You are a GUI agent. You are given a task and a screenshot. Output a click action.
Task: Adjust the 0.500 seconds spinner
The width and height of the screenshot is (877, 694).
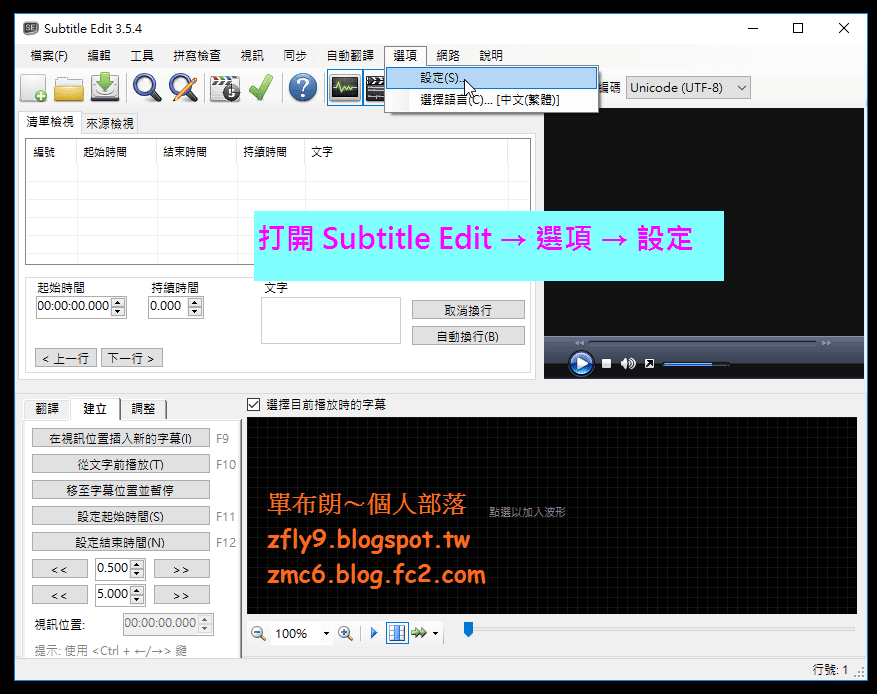[137, 569]
